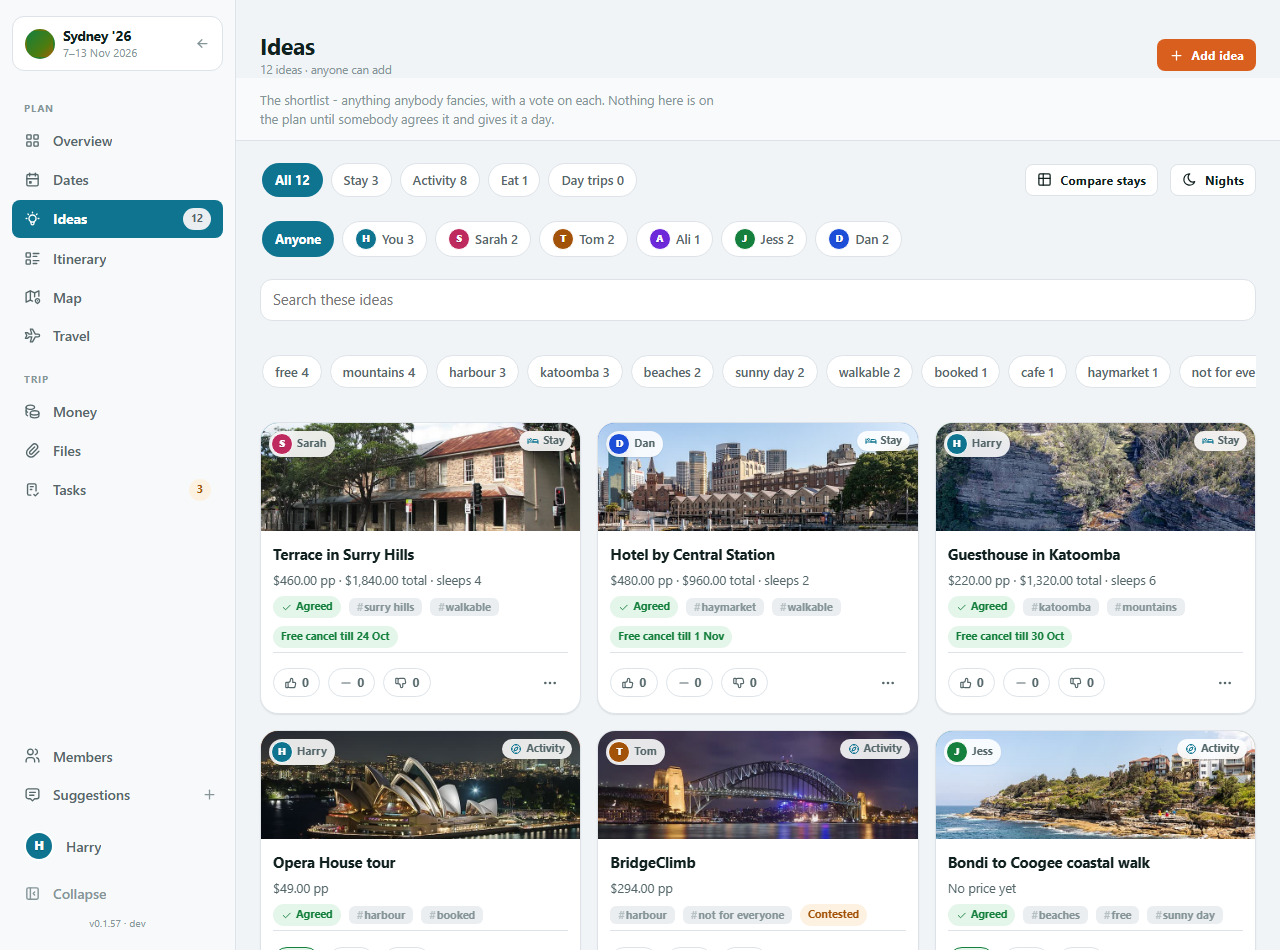This screenshot has width=1280, height=950.
Task: Open the Members page
Action: click(x=117, y=757)
